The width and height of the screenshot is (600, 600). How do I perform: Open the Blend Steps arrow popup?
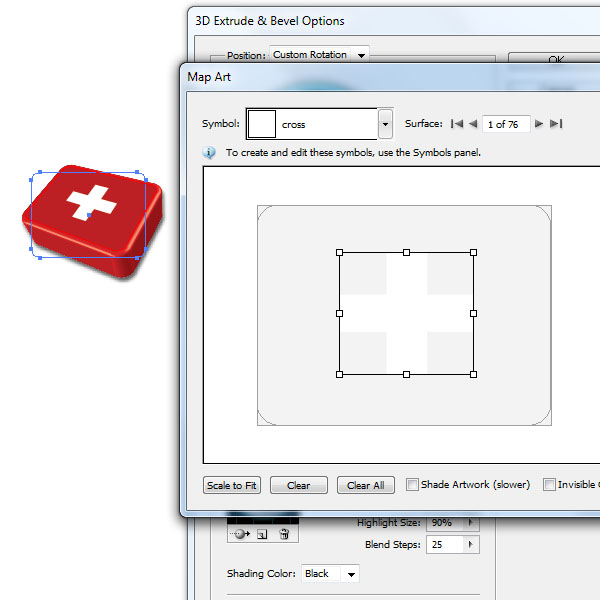pyautogui.click(x=471, y=544)
